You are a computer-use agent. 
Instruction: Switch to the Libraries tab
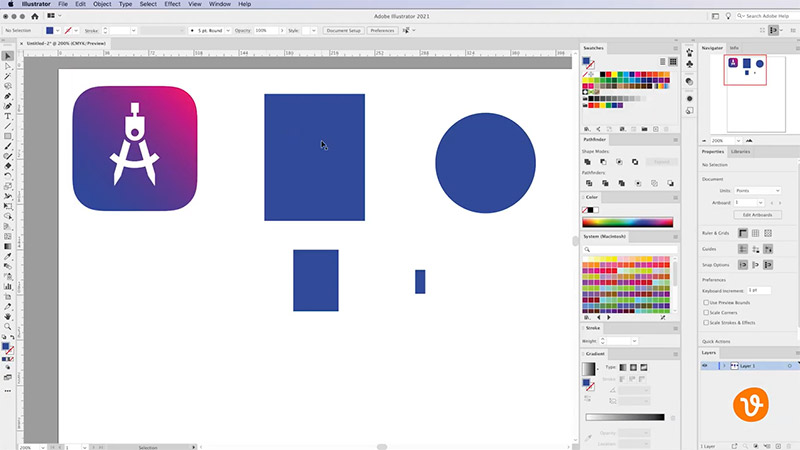[740, 152]
